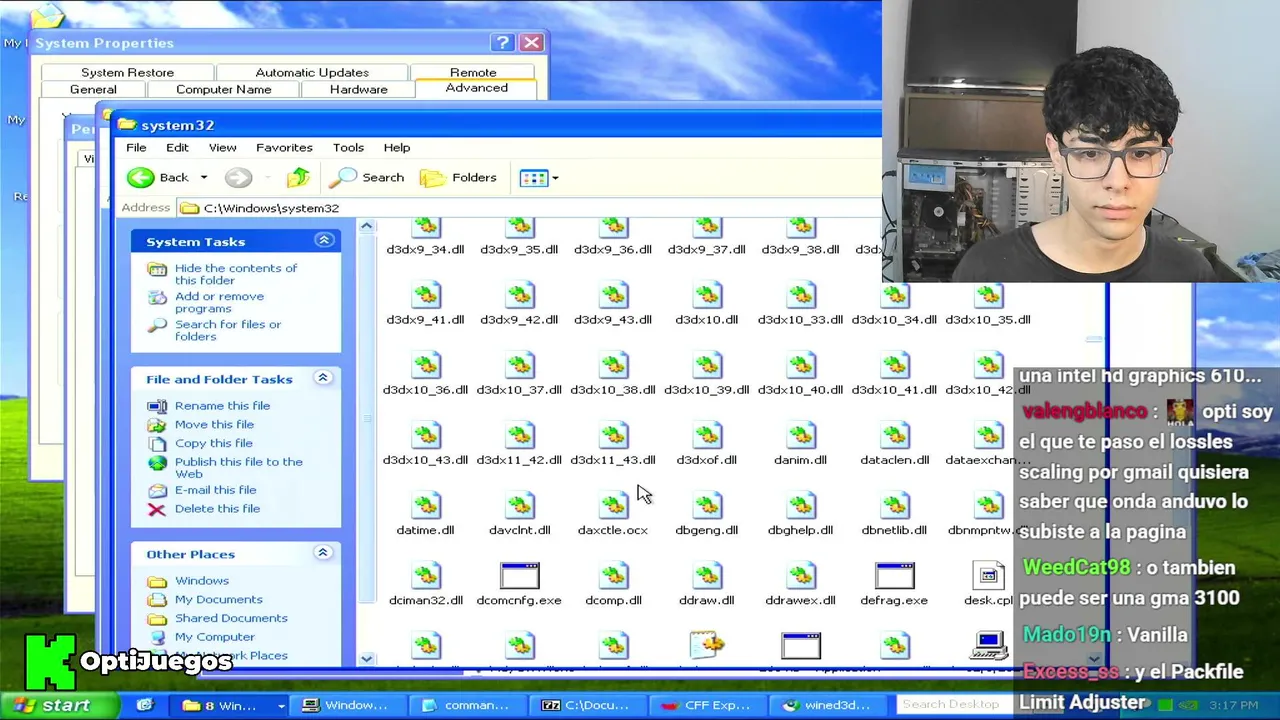Open the Favorites menu
This screenshot has width=1280, height=720.
pyautogui.click(x=284, y=148)
